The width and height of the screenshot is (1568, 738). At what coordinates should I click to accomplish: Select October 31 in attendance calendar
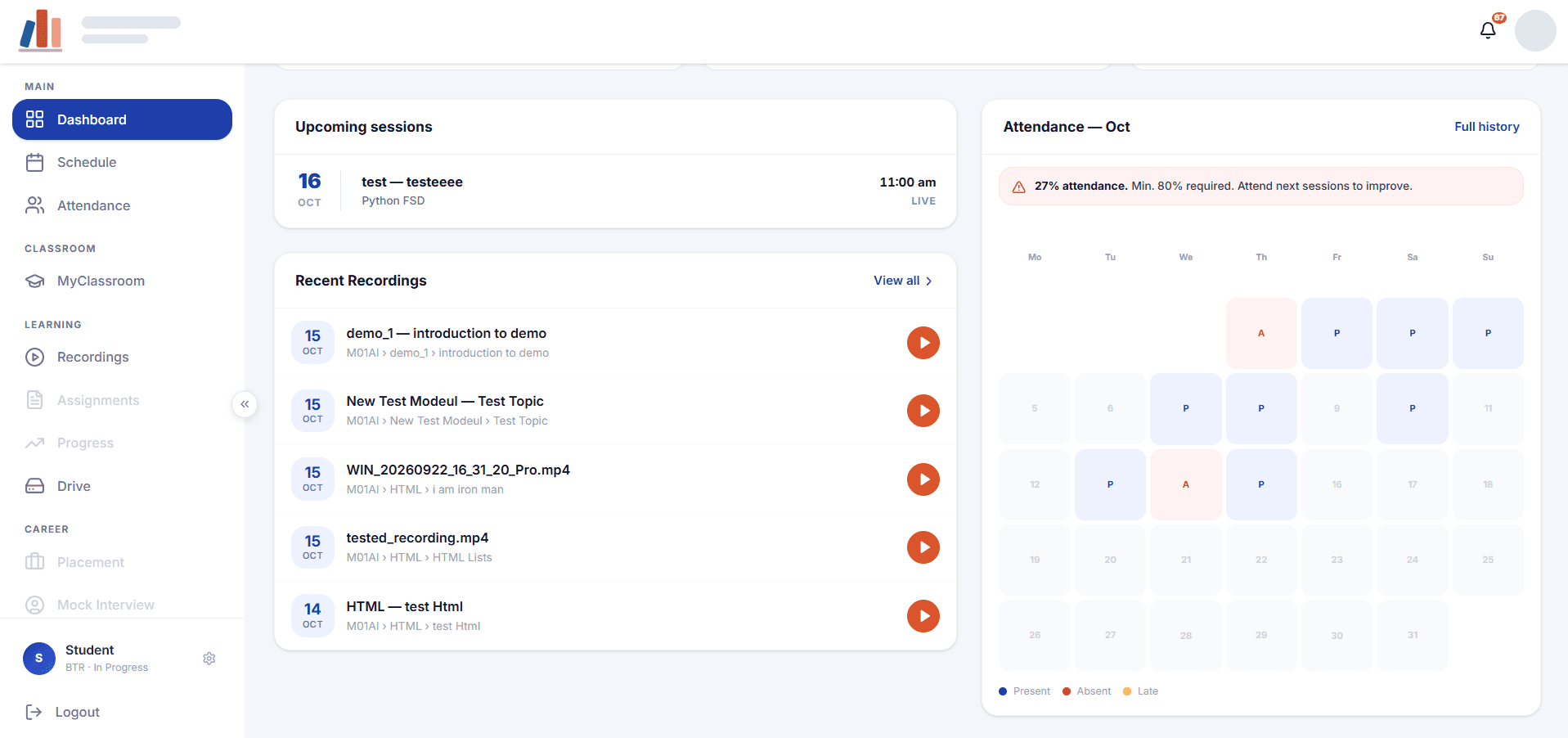(x=1413, y=635)
